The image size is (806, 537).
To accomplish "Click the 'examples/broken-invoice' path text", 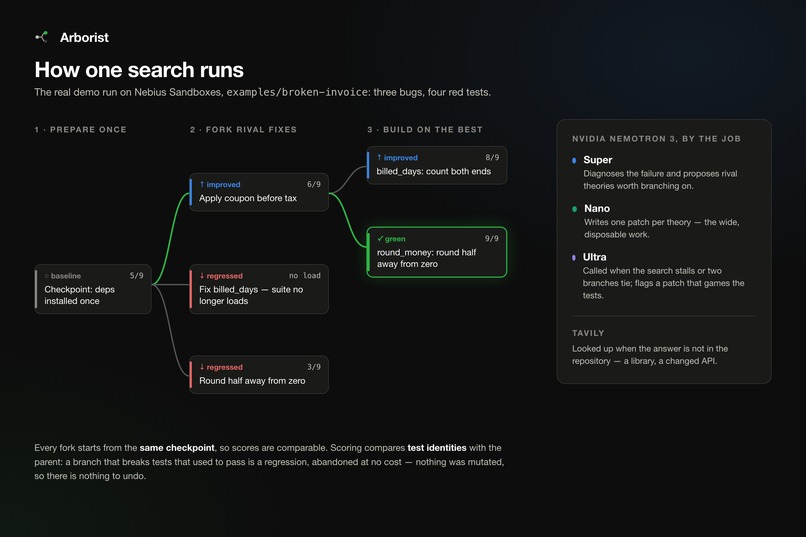I will click(x=297, y=92).
